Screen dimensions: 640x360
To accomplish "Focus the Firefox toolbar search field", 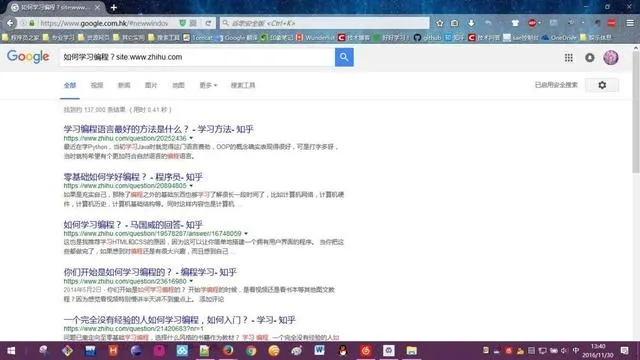I will [x=325, y=23].
